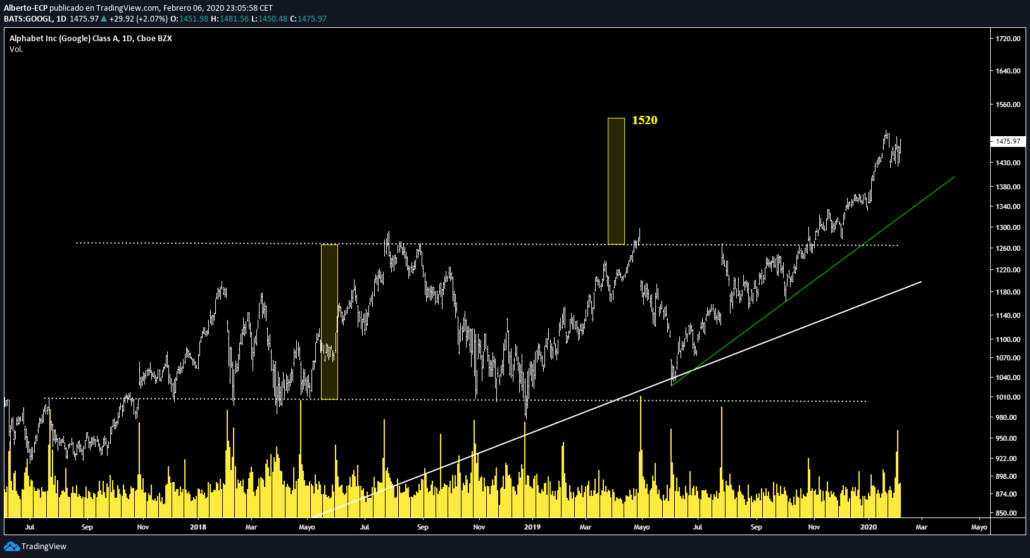The image size is (1030, 558).
Task: Select the yellow target box beside 1520
Action: [x=616, y=181]
